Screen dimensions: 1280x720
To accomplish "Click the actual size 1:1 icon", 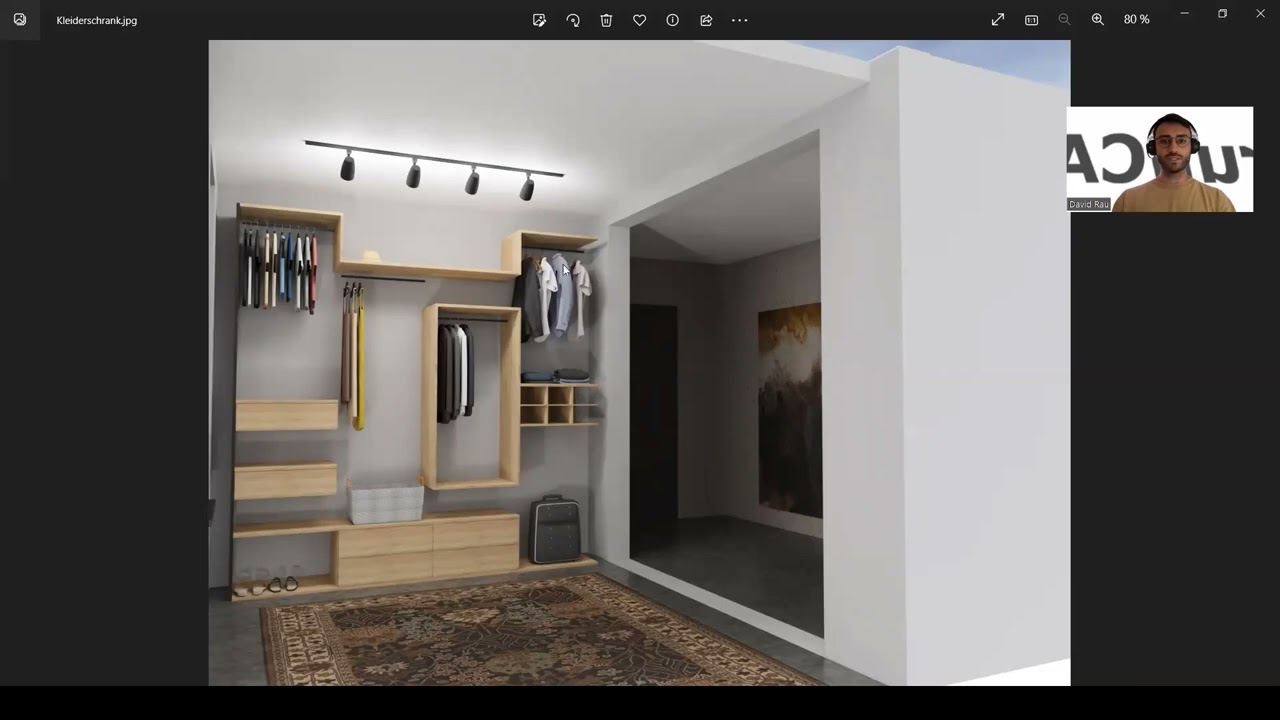I will [1031, 20].
